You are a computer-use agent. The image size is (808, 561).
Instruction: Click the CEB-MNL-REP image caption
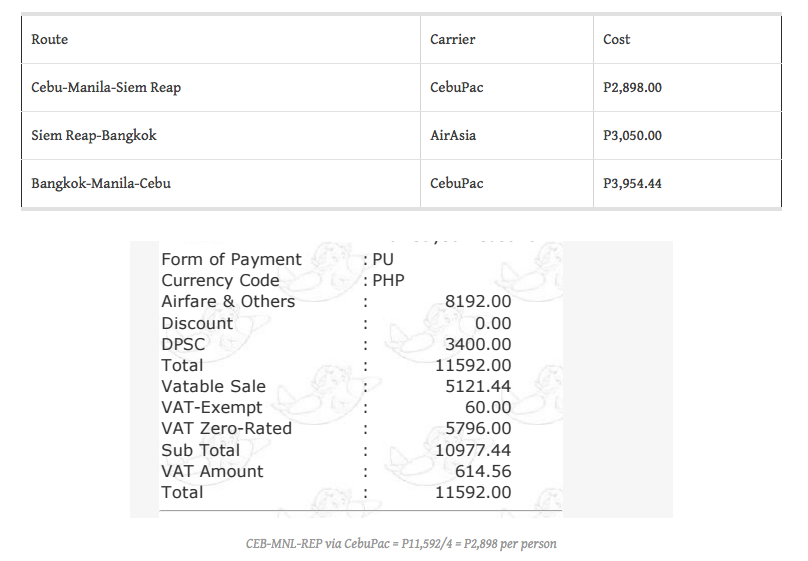pyautogui.click(x=401, y=544)
